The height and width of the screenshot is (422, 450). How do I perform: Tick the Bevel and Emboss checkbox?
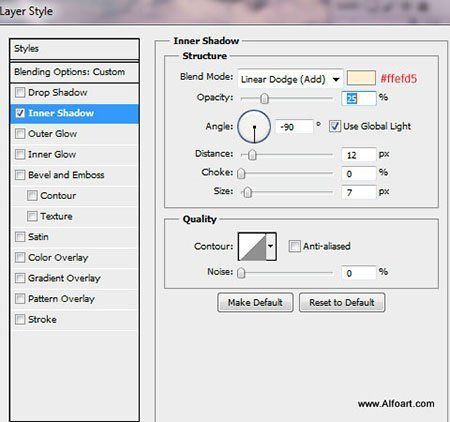tap(20, 175)
